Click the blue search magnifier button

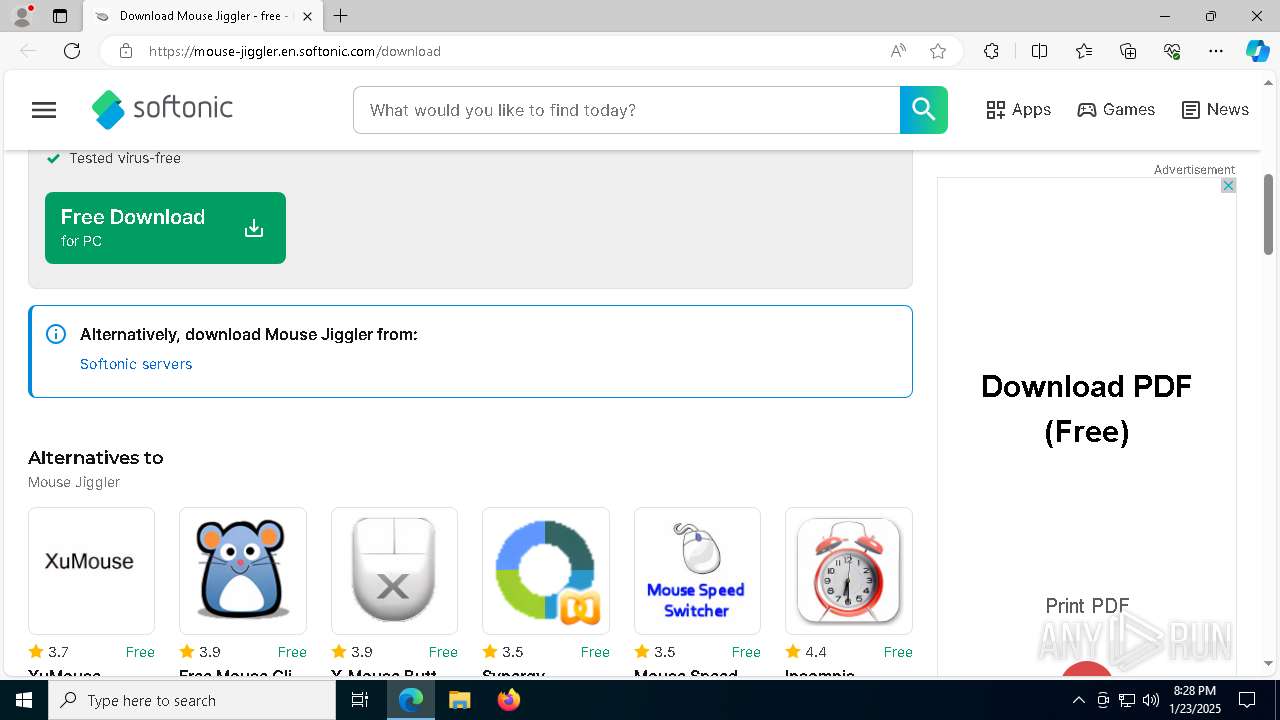(923, 110)
